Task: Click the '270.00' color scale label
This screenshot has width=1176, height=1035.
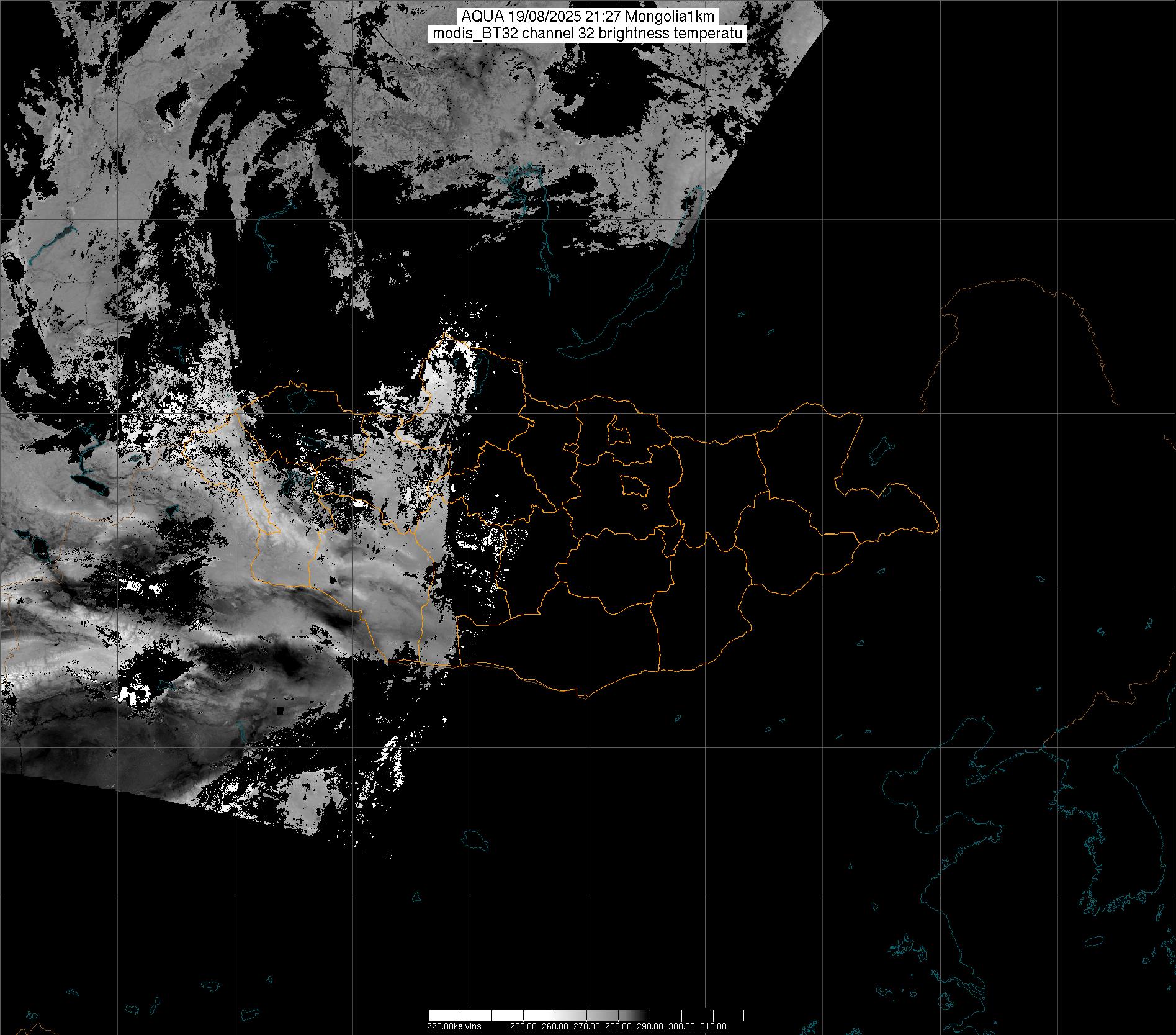Action: click(x=586, y=1026)
